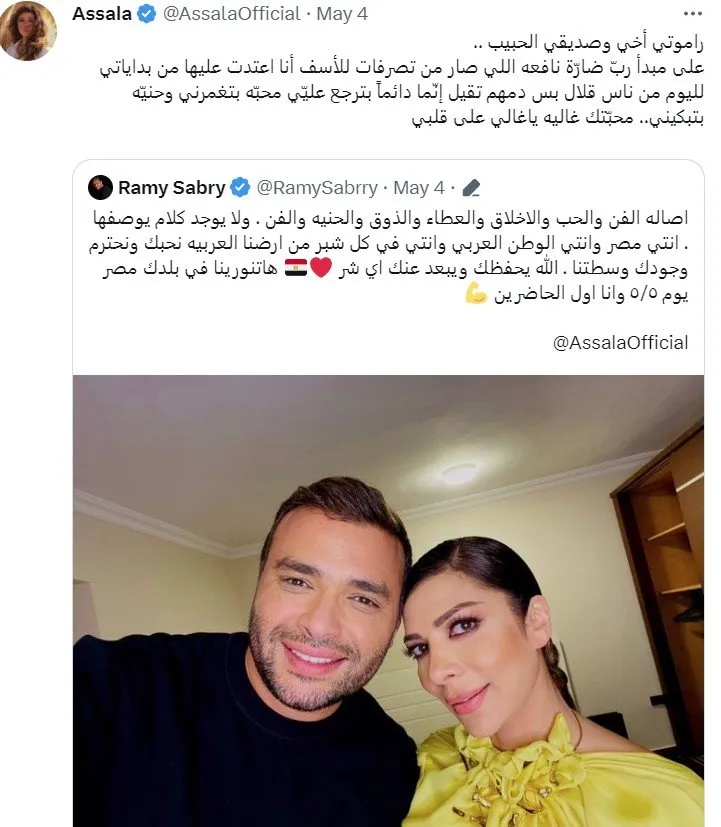Click the Egypt flag emoji
Screen dimensions: 721x827
click(296, 268)
